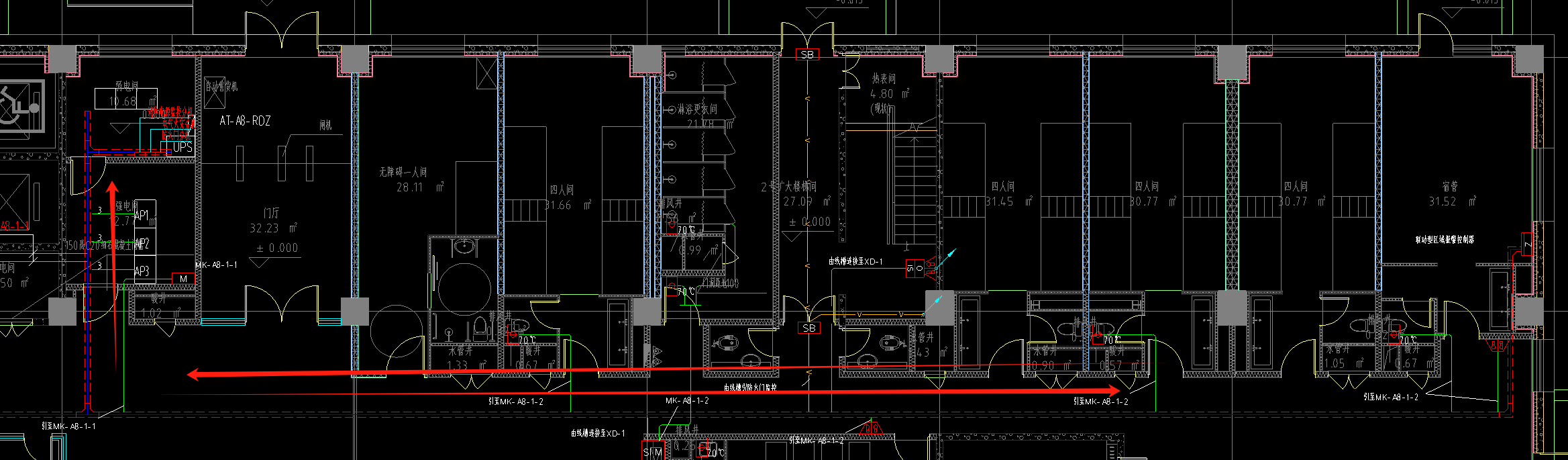Click the 闸机 label
Viewport: 1568px width, 460px height.
point(325,125)
